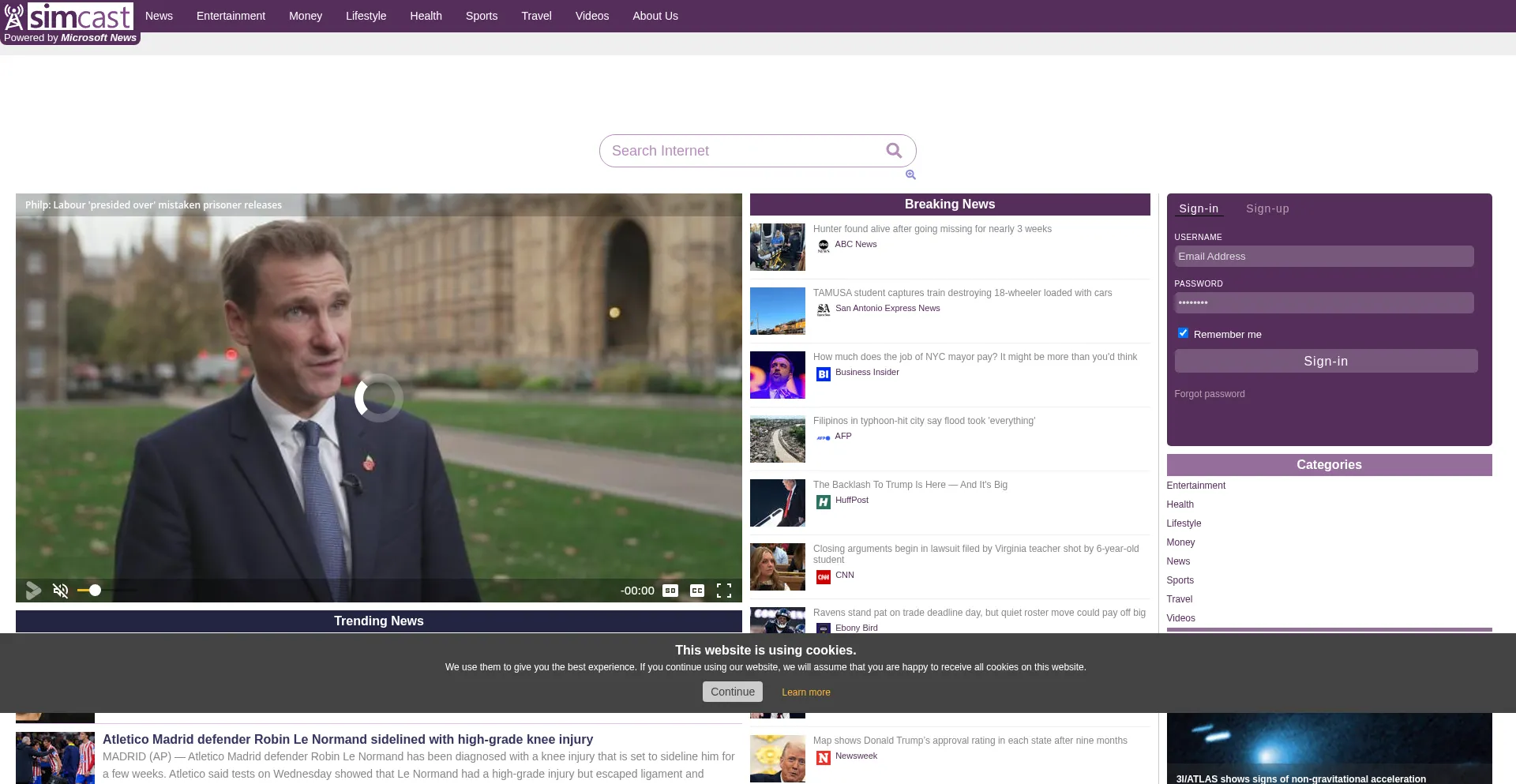1516x784 pixels.
Task: Open the Sports menu in the navigation bar
Action: [481, 16]
